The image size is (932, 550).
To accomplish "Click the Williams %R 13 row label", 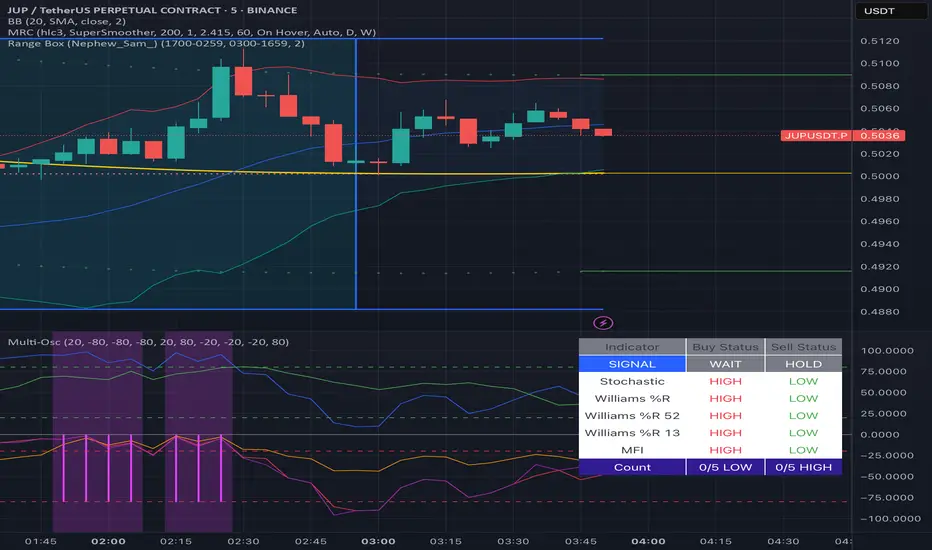I will click(632, 433).
